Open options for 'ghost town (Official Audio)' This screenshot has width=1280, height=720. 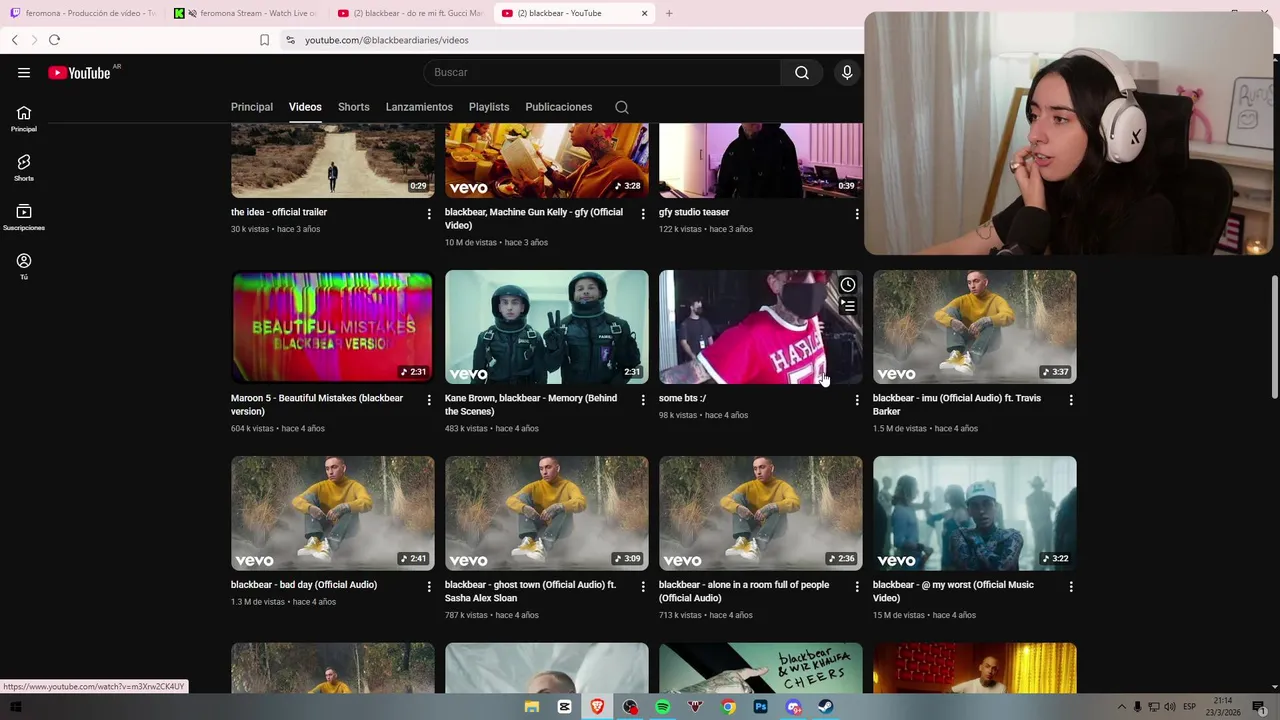(643, 587)
